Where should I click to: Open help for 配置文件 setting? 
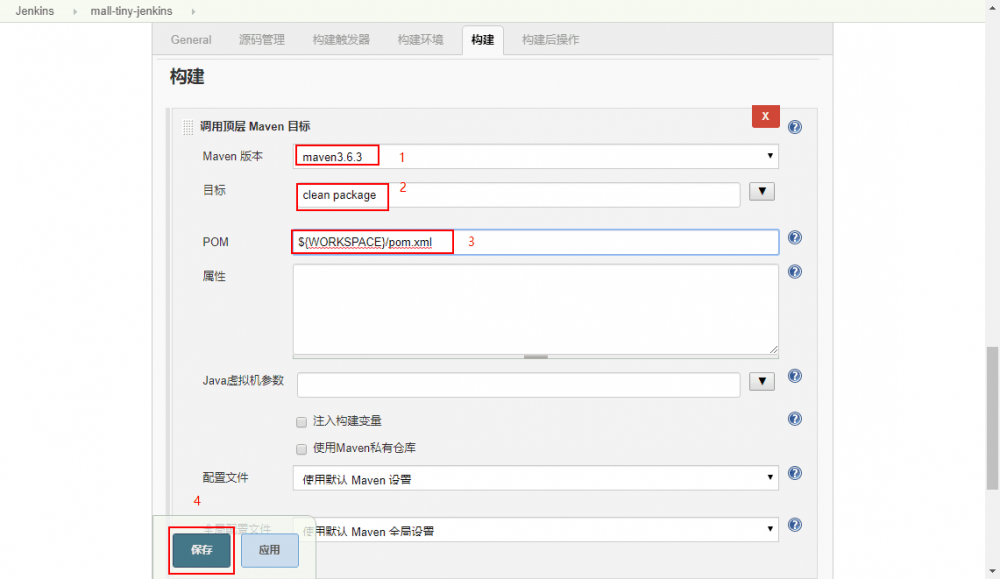pos(794,474)
